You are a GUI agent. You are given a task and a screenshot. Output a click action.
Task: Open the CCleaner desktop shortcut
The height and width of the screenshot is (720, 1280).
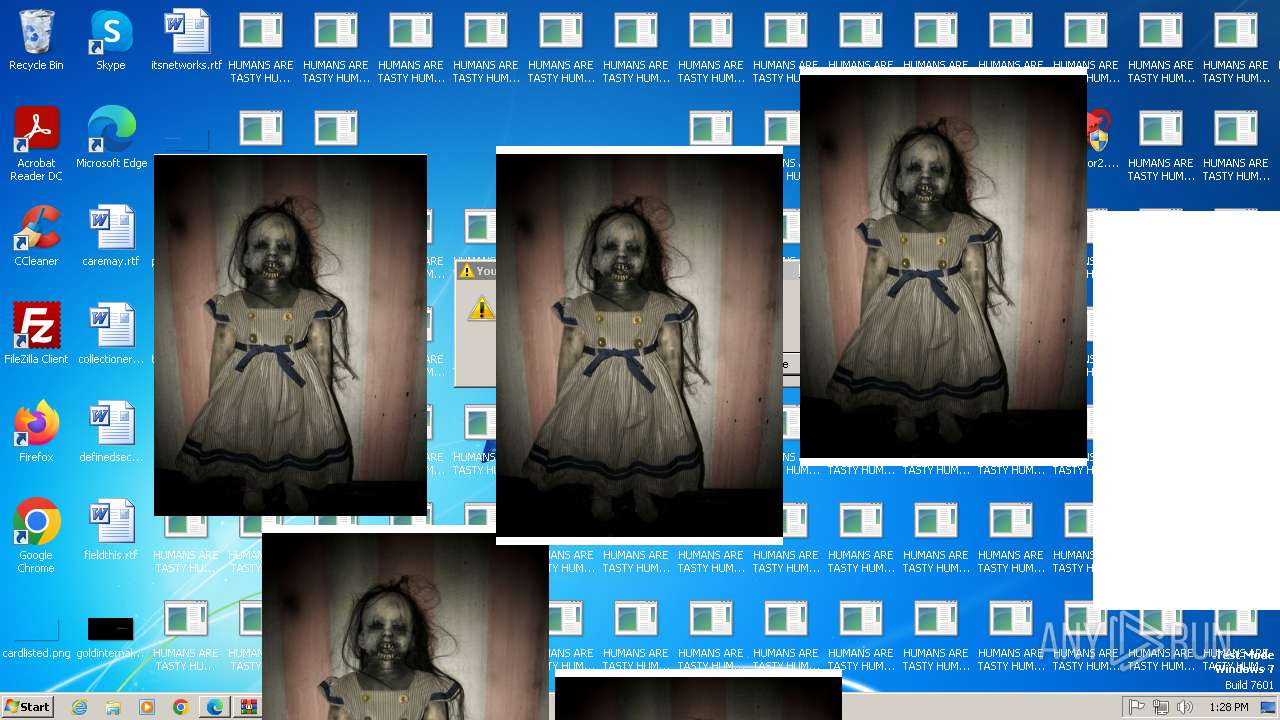(36, 236)
